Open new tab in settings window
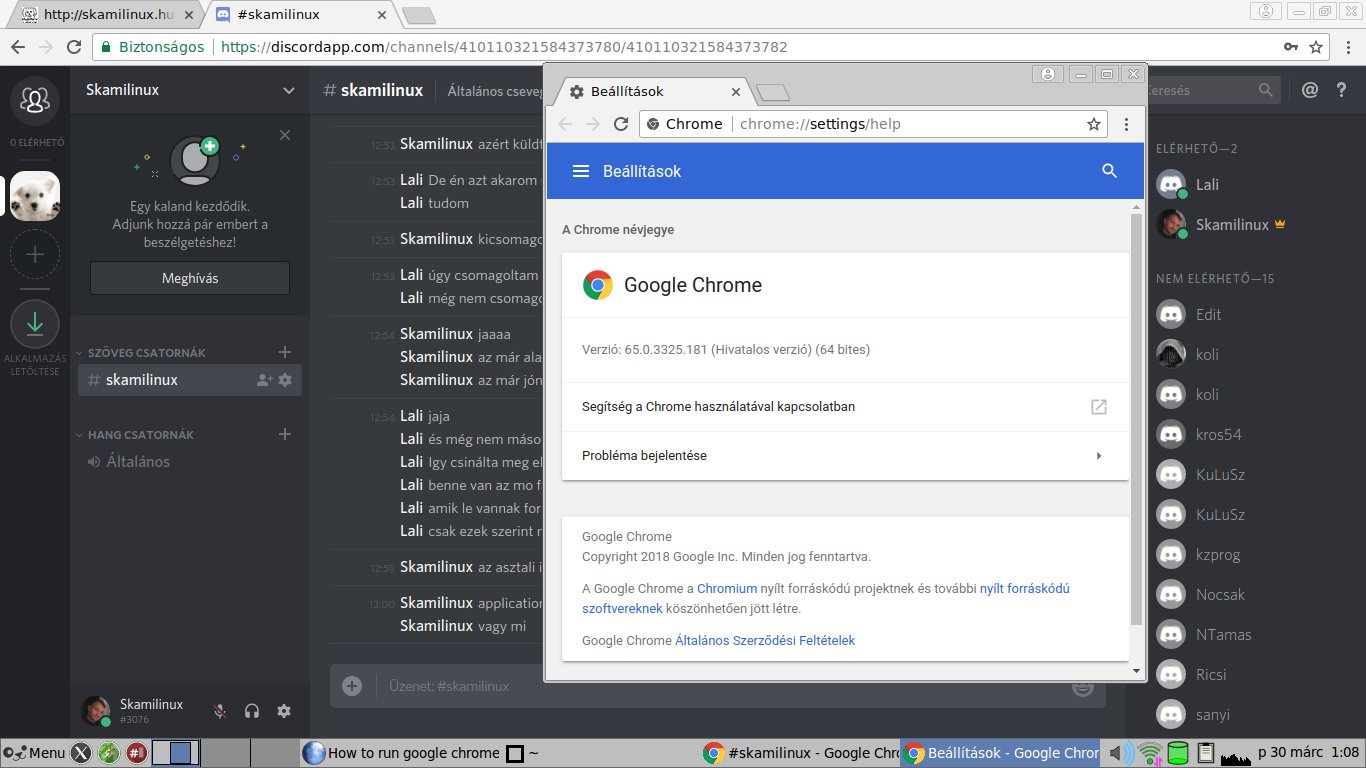 (773, 93)
